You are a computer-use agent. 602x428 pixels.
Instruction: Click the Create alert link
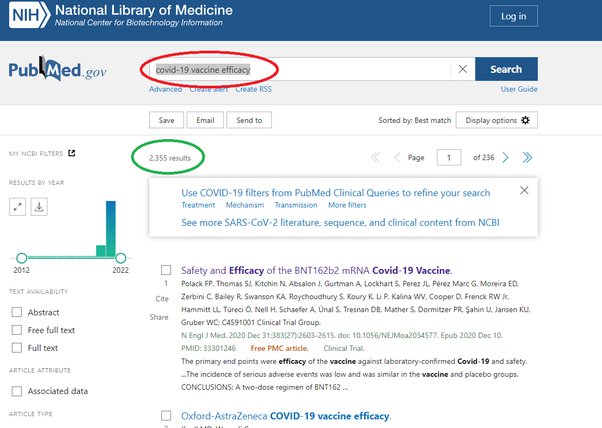coord(208,89)
